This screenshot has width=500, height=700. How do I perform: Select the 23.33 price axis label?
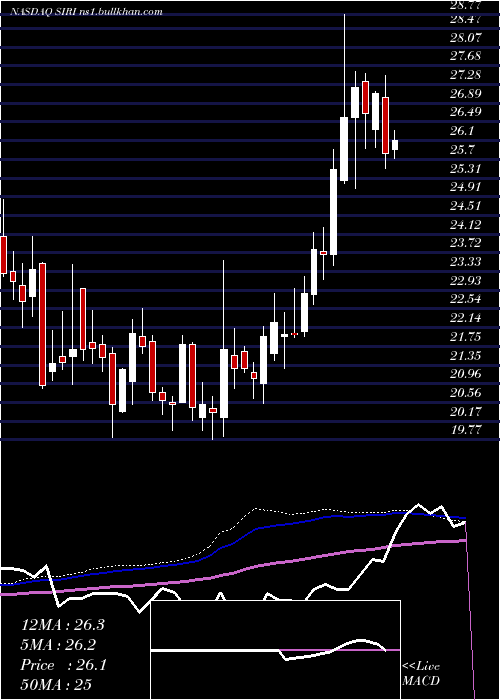[466, 262]
